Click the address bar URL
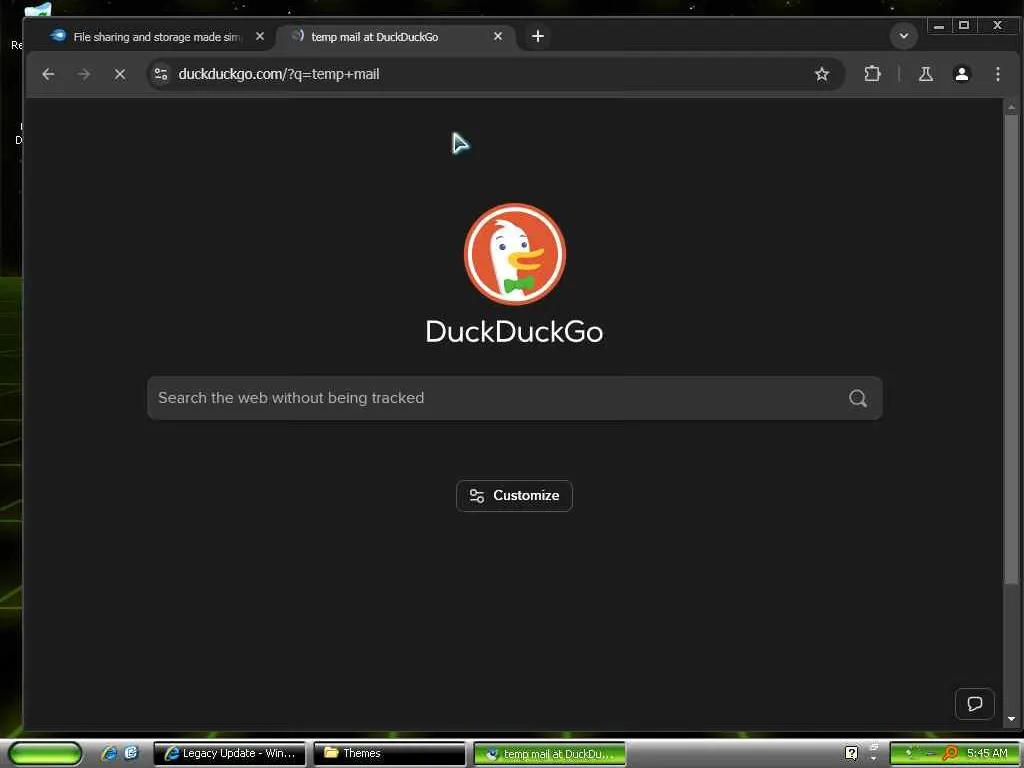Viewport: 1024px width, 768px height. point(279,74)
